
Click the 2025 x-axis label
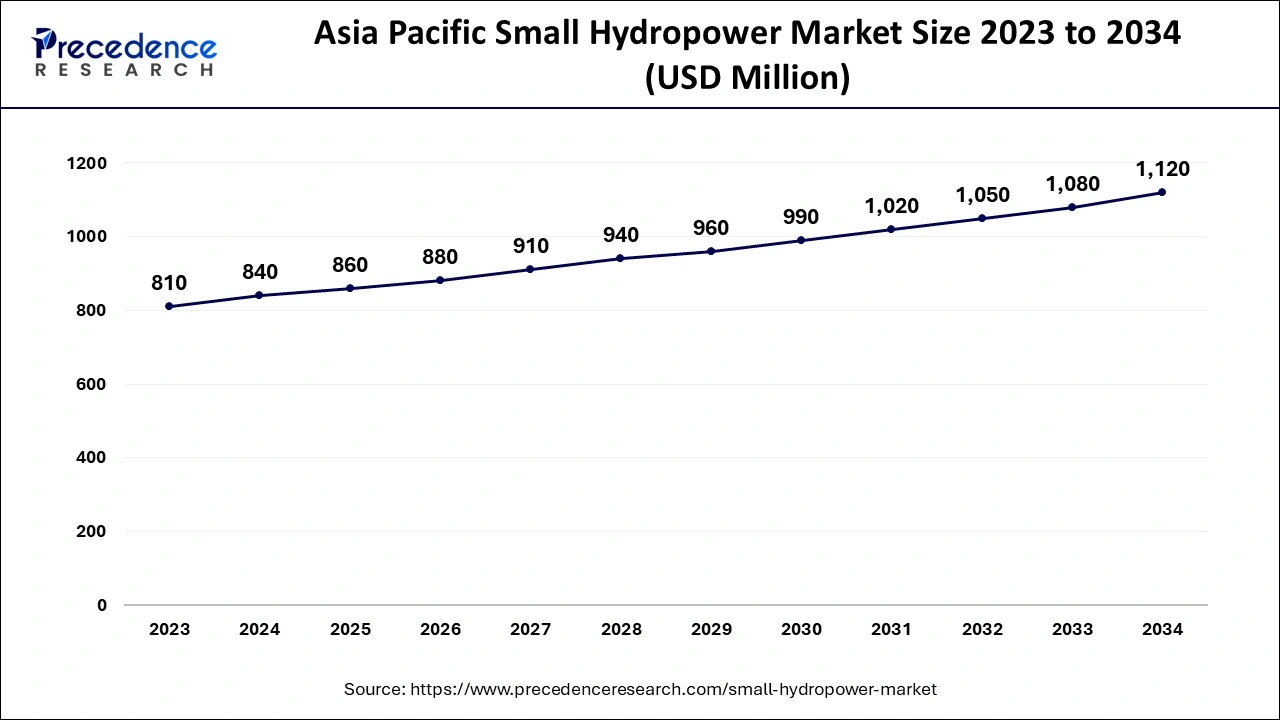point(350,630)
